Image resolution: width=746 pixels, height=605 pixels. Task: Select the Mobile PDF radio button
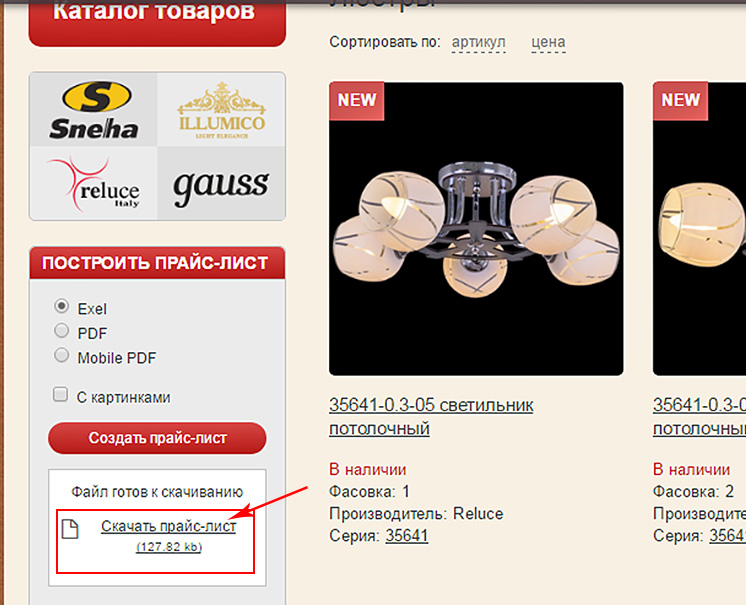tap(61, 355)
